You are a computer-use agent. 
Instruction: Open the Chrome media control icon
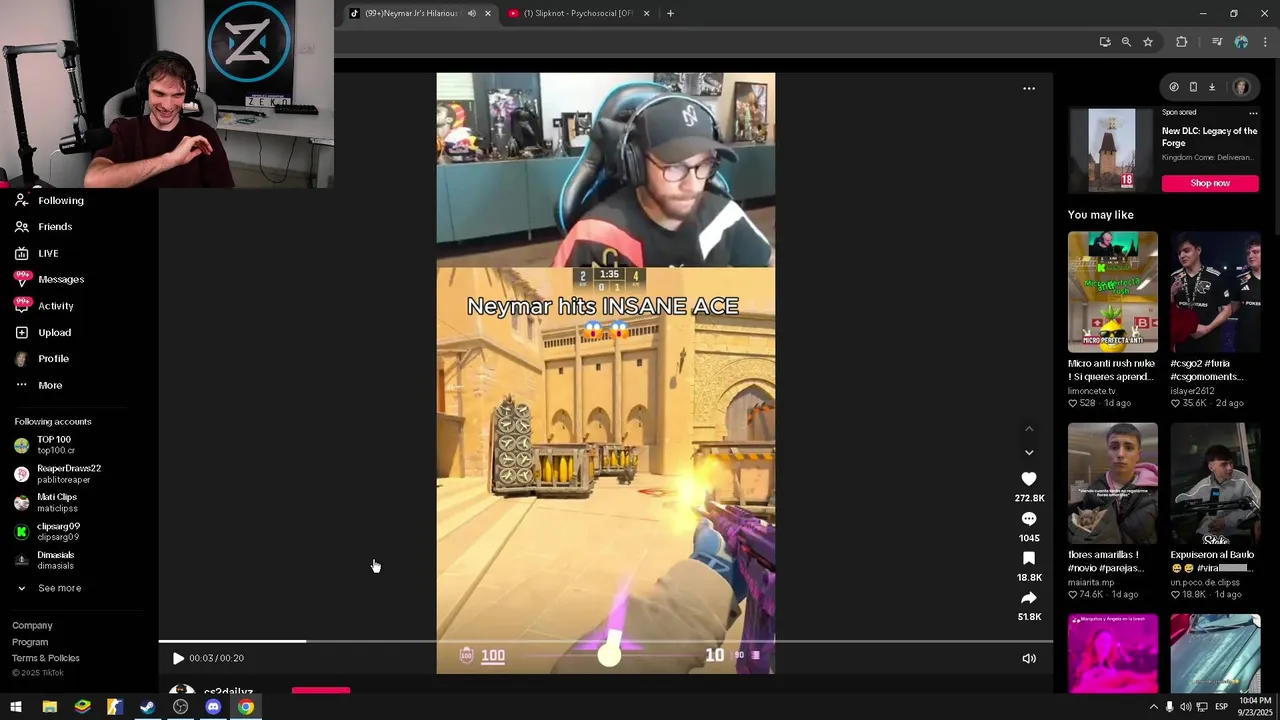tap(1217, 42)
